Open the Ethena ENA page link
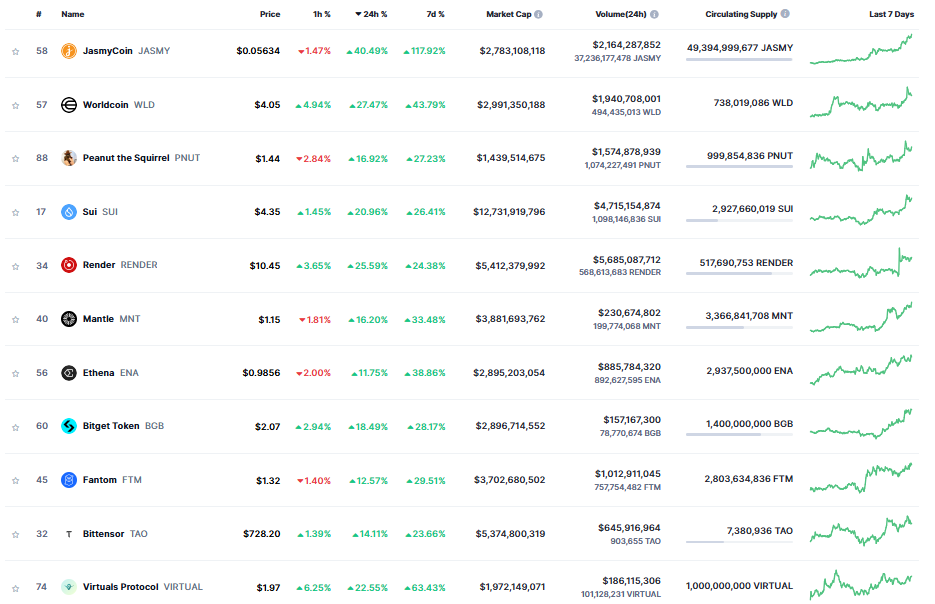 click(x=110, y=373)
